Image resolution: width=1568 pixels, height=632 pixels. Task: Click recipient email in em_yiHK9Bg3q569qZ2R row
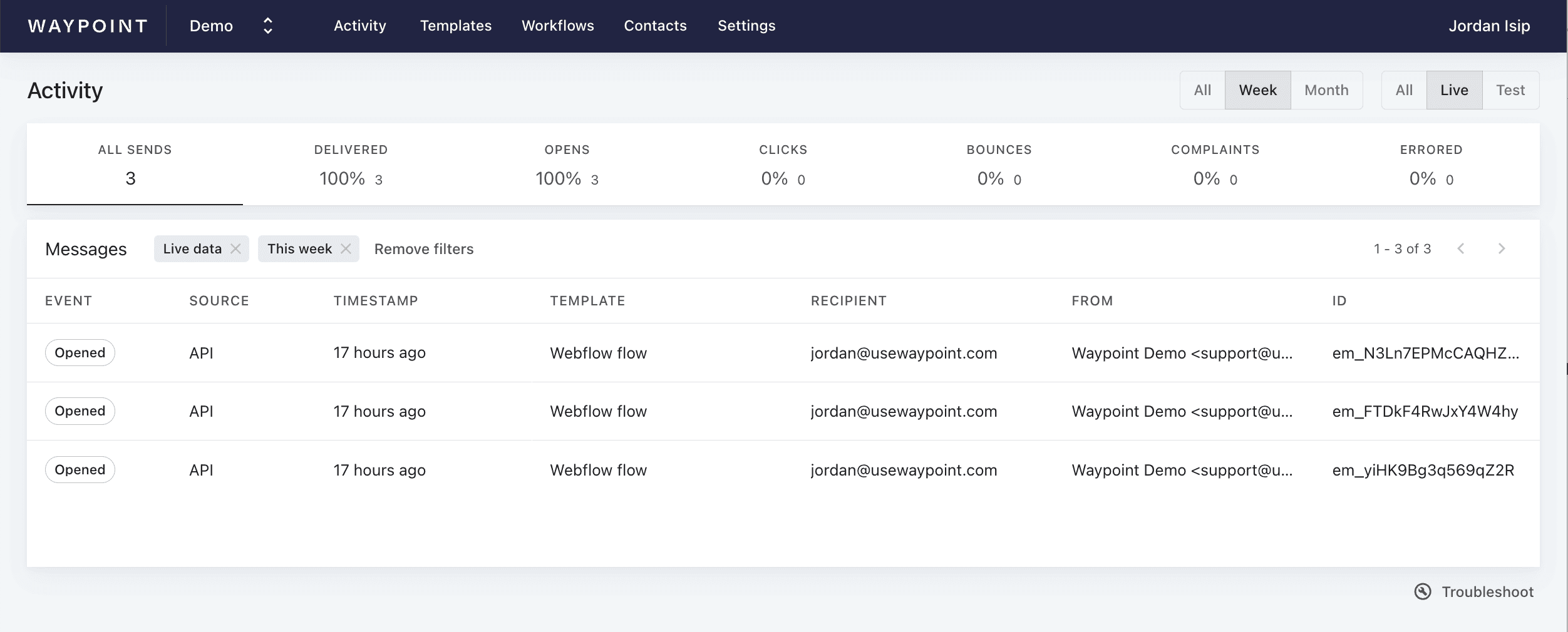[904, 470]
